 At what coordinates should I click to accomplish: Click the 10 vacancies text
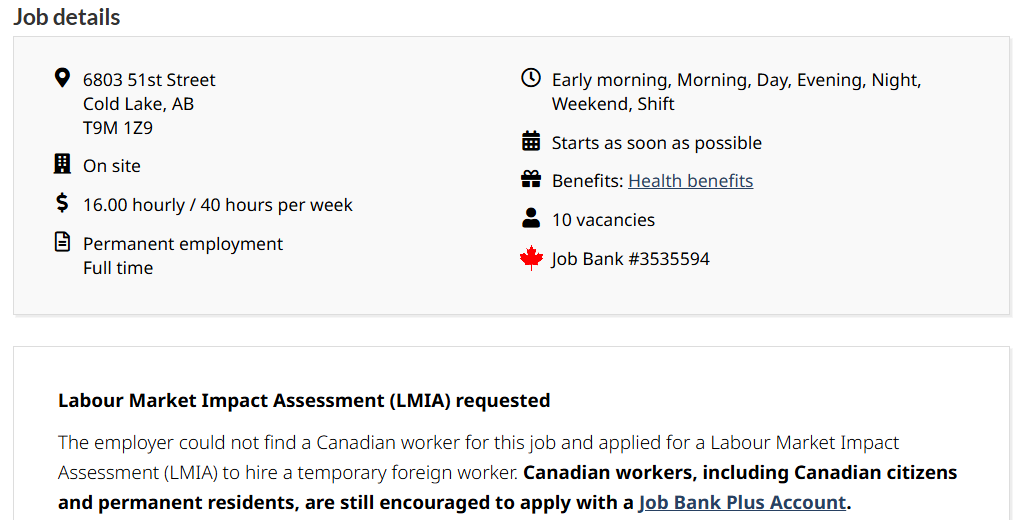(603, 220)
